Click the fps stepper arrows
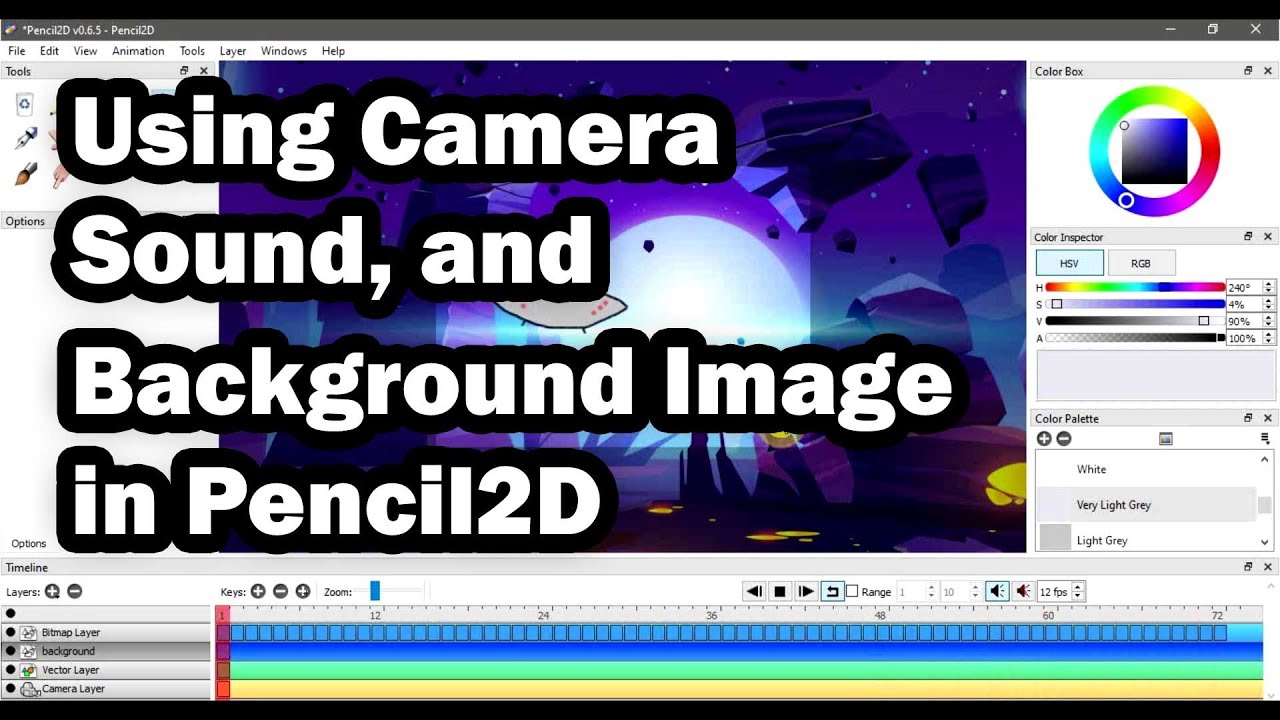1280x720 pixels. coord(1078,592)
